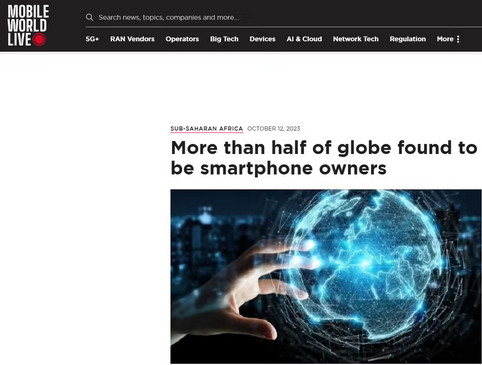Viewport: 482px width, 365px height.
Task: Open the 5G+ navigation item
Action: [92, 39]
